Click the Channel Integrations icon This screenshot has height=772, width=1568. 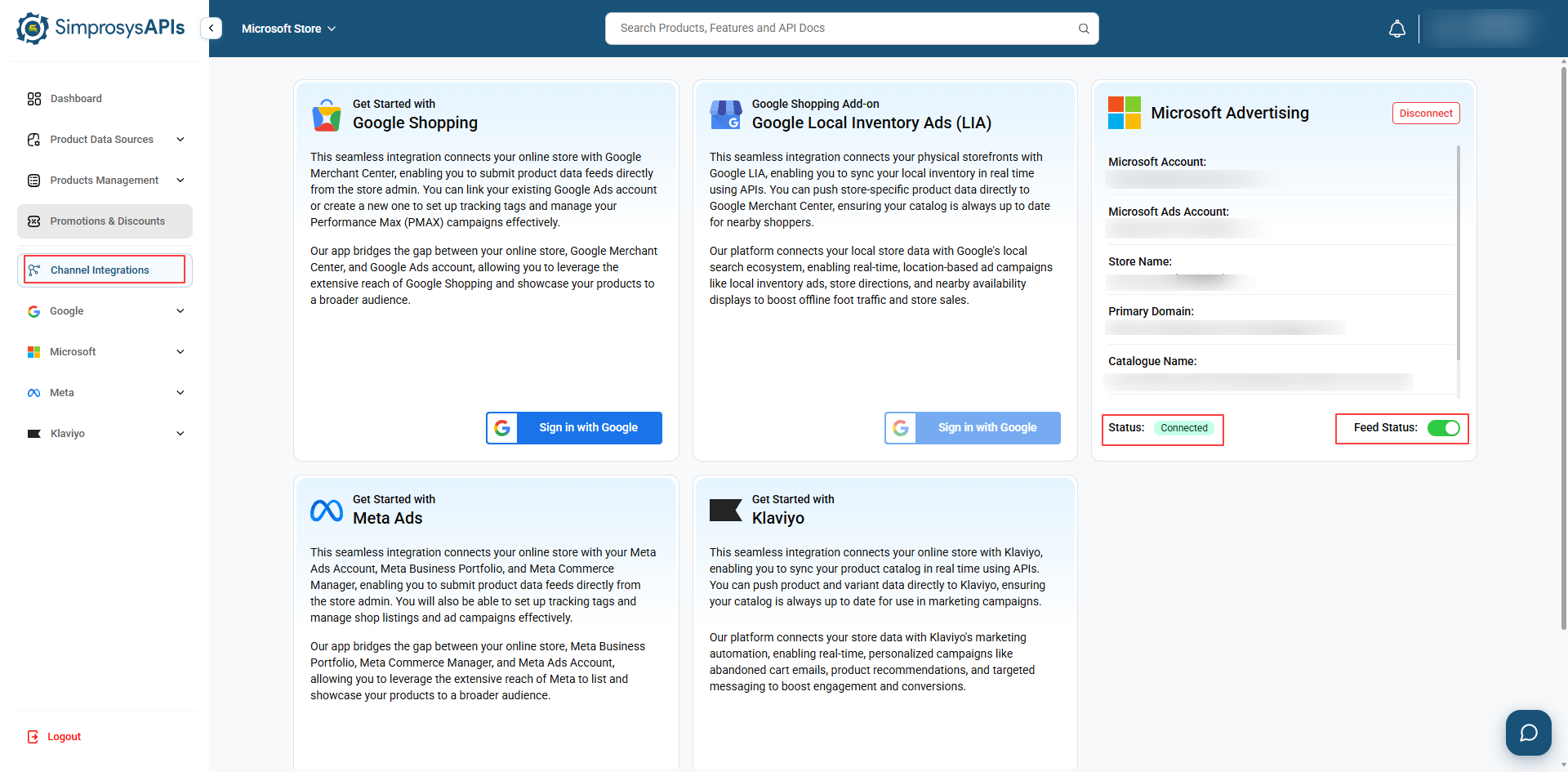click(x=34, y=270)
